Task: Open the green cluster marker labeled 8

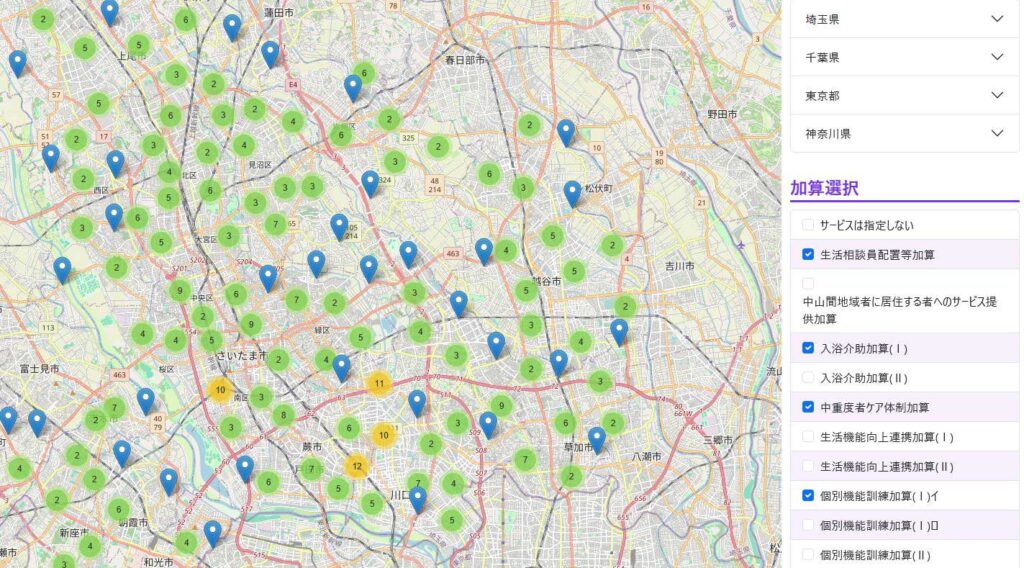Action: (x=284, y=416)
